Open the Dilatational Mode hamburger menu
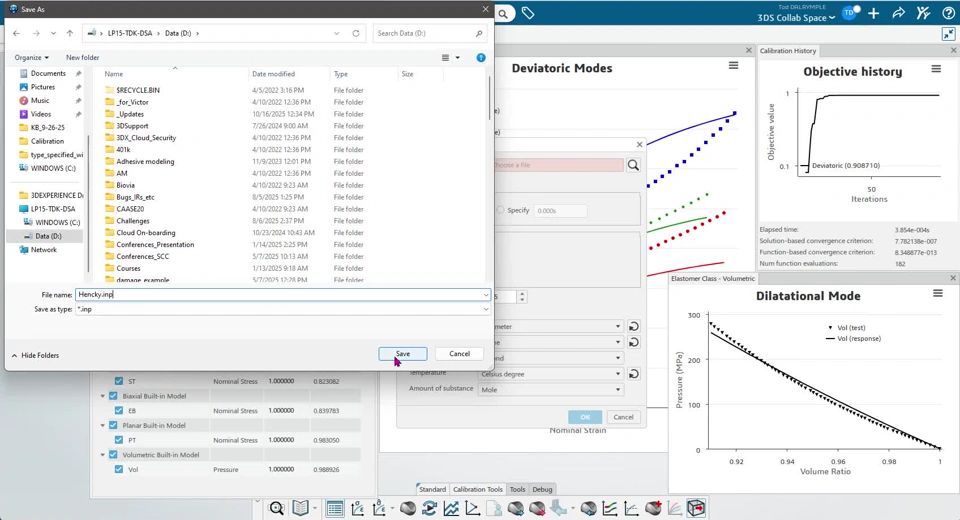 937,293
